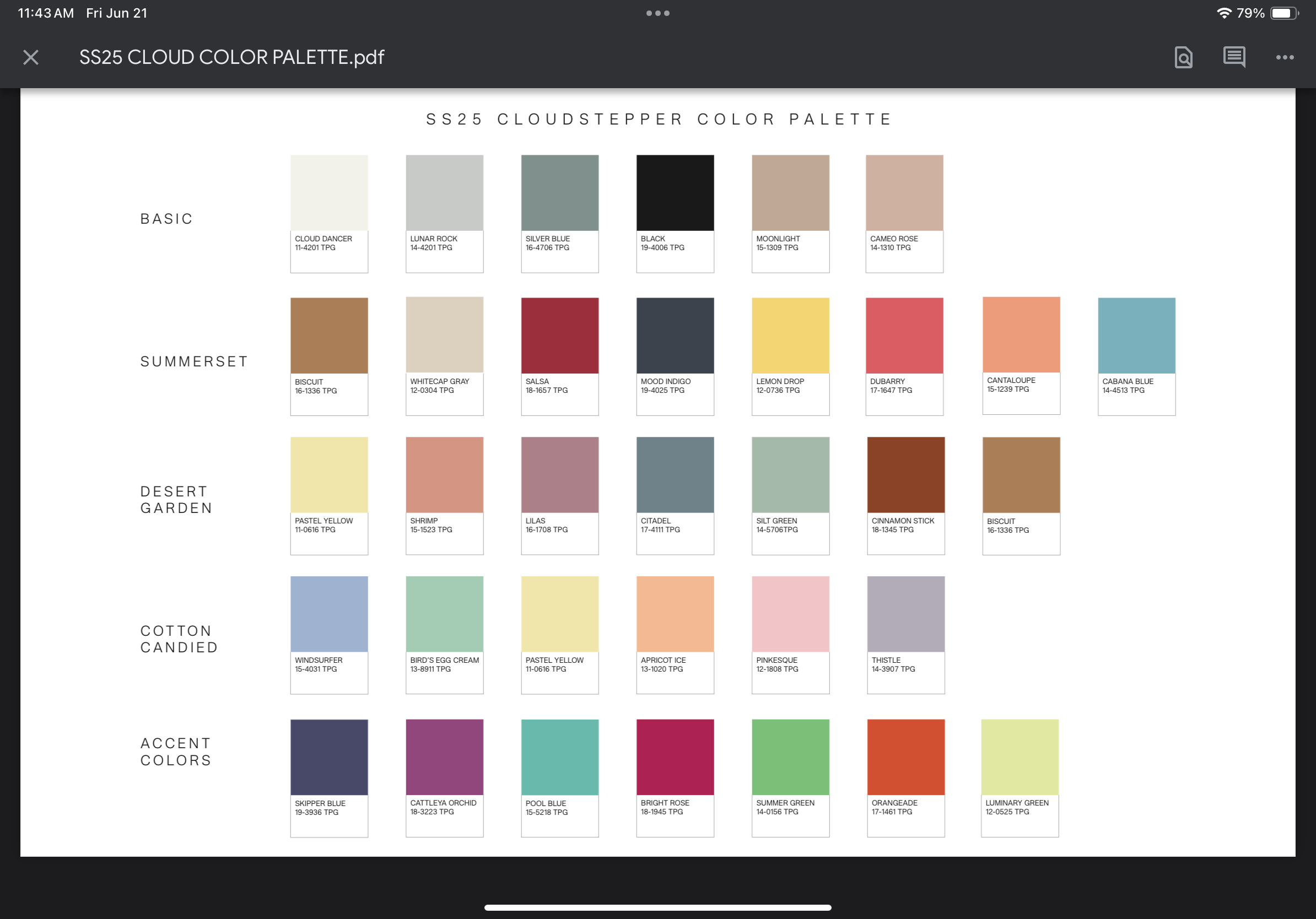This screenshot has width=1316, height=919.
Task: Tap the file title SS25 CLOUD COLOR PALETTE.pdf
Action: [x=231, y=57]
